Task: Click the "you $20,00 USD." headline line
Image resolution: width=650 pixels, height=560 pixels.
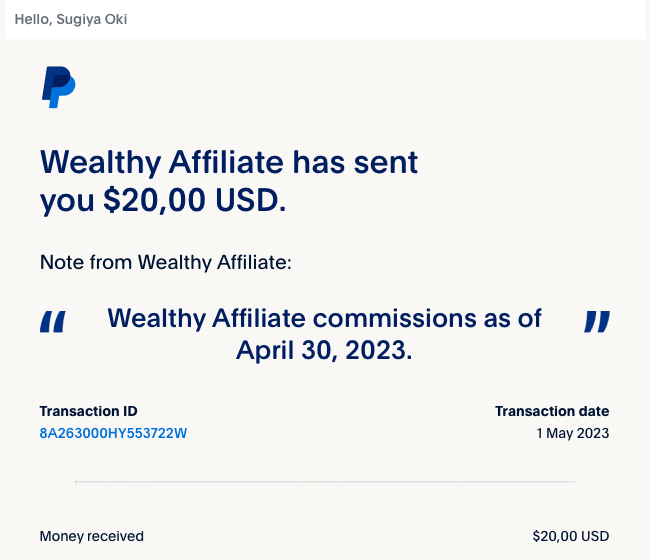Action: 163,200
